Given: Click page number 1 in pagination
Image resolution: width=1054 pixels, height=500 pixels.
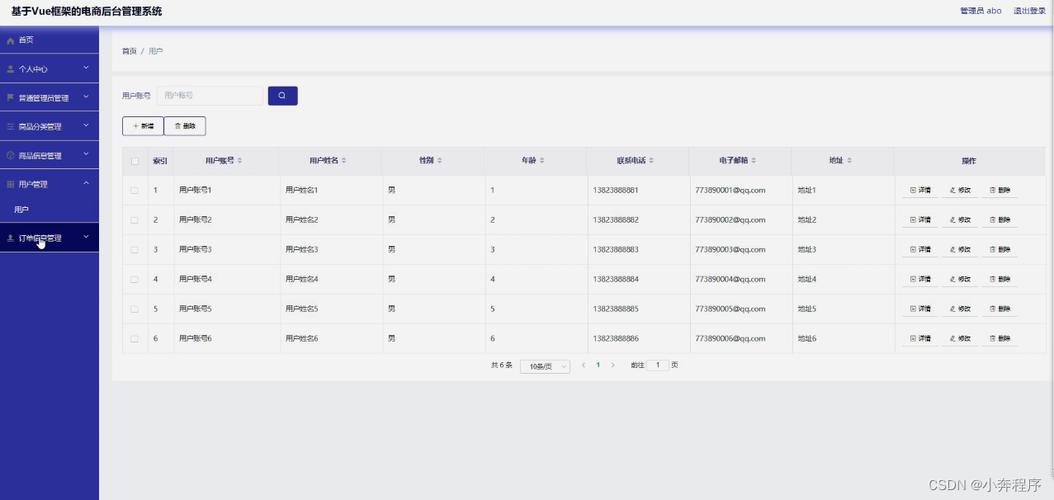Looking at the screenshot, I should coord(598,365).
